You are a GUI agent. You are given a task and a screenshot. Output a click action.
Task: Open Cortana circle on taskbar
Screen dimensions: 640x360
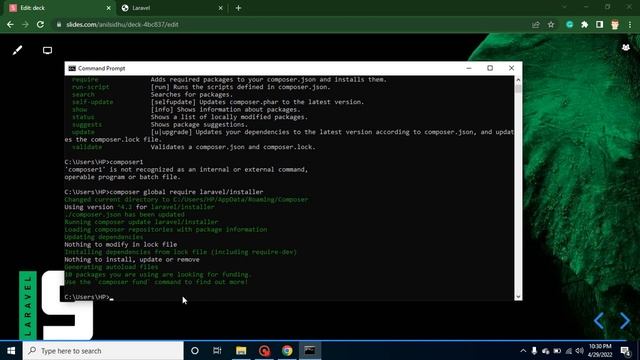(195, 351)
